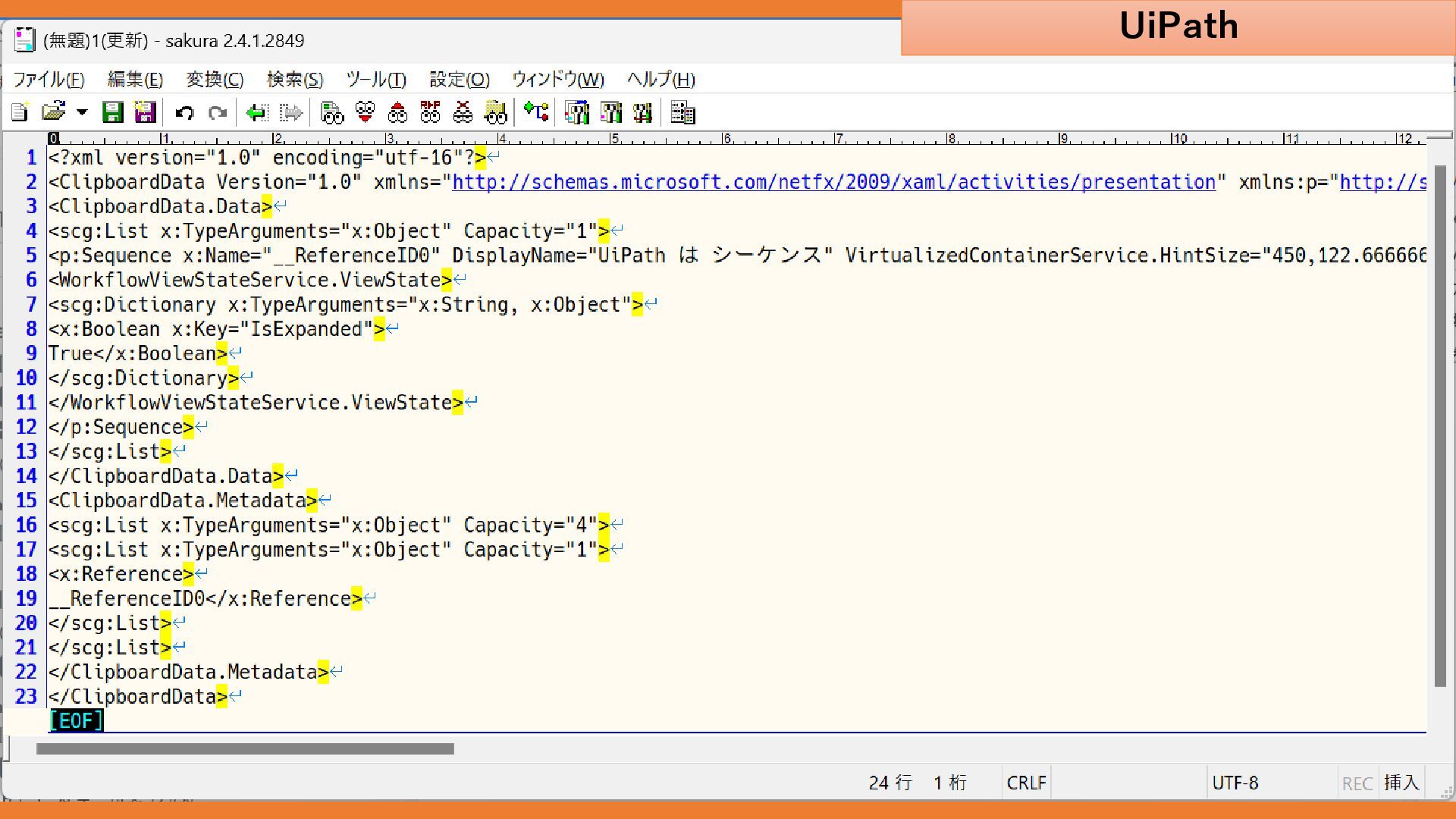Undo the last edit via toolbar
The width and height of the screenshot is (1456, 819).
click(184, 113)
